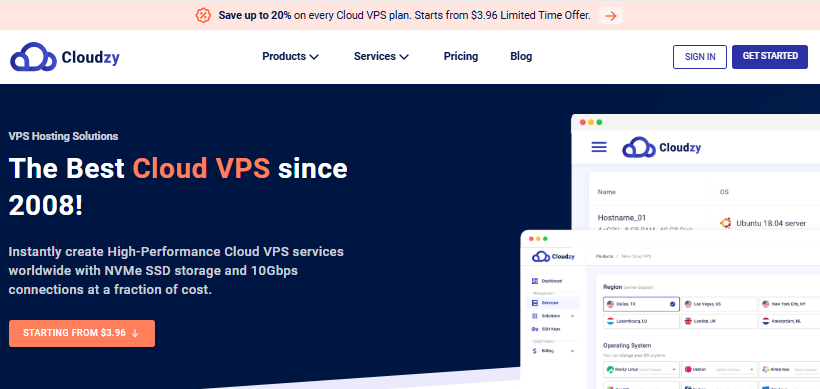Open Dashboard in the preview sidebar
Screen dimensions: 820x389
click(x=547, y=281)
